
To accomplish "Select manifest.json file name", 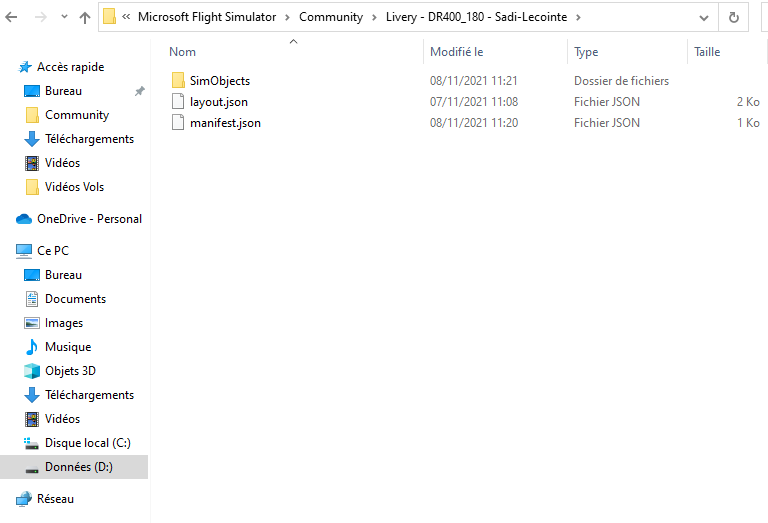I will coord(225,123).
